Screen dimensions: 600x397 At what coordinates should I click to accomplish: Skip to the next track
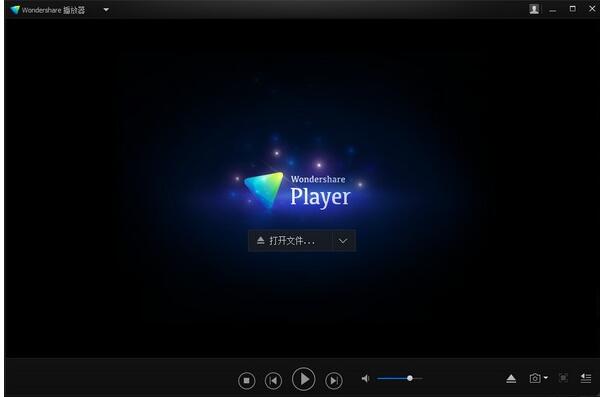[334, 381]
